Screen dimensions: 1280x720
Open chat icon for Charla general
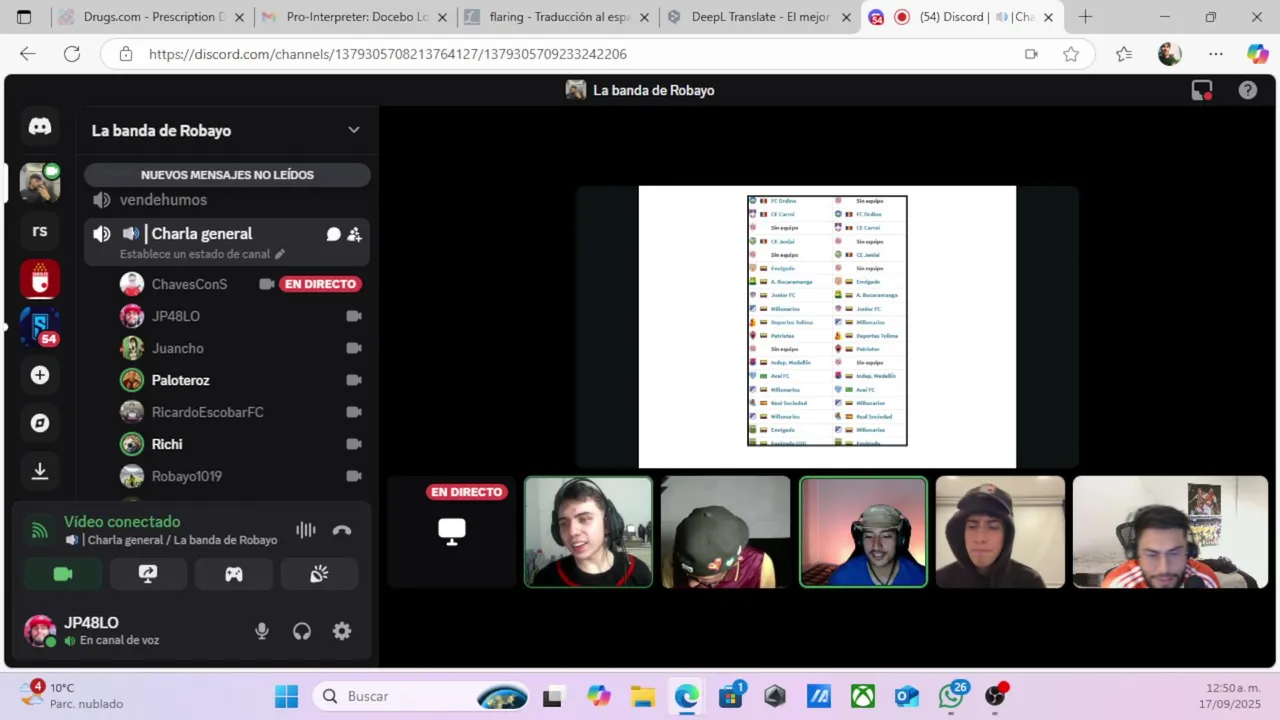coord(333,234)
